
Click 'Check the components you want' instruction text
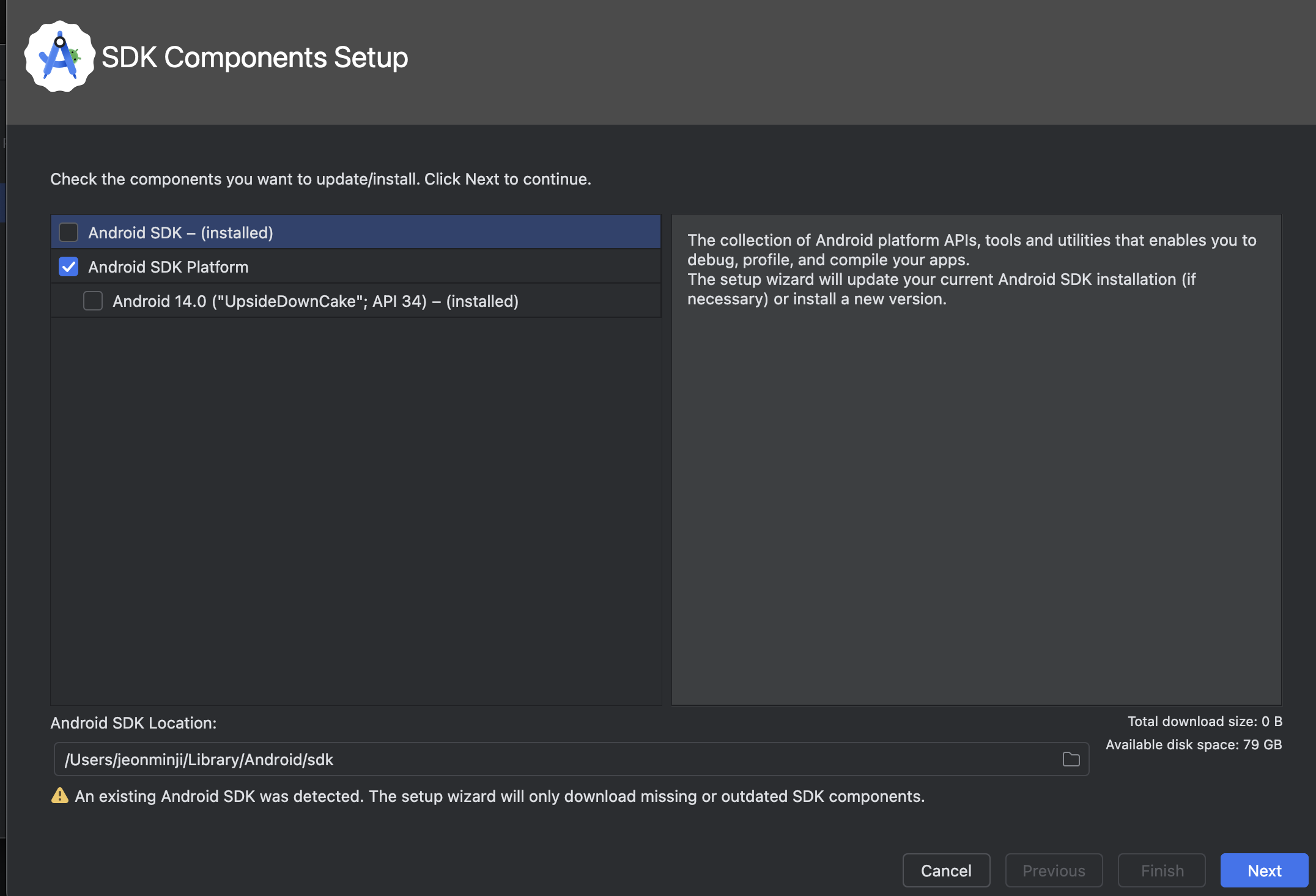pyautogui.click(x=320, y=179)
